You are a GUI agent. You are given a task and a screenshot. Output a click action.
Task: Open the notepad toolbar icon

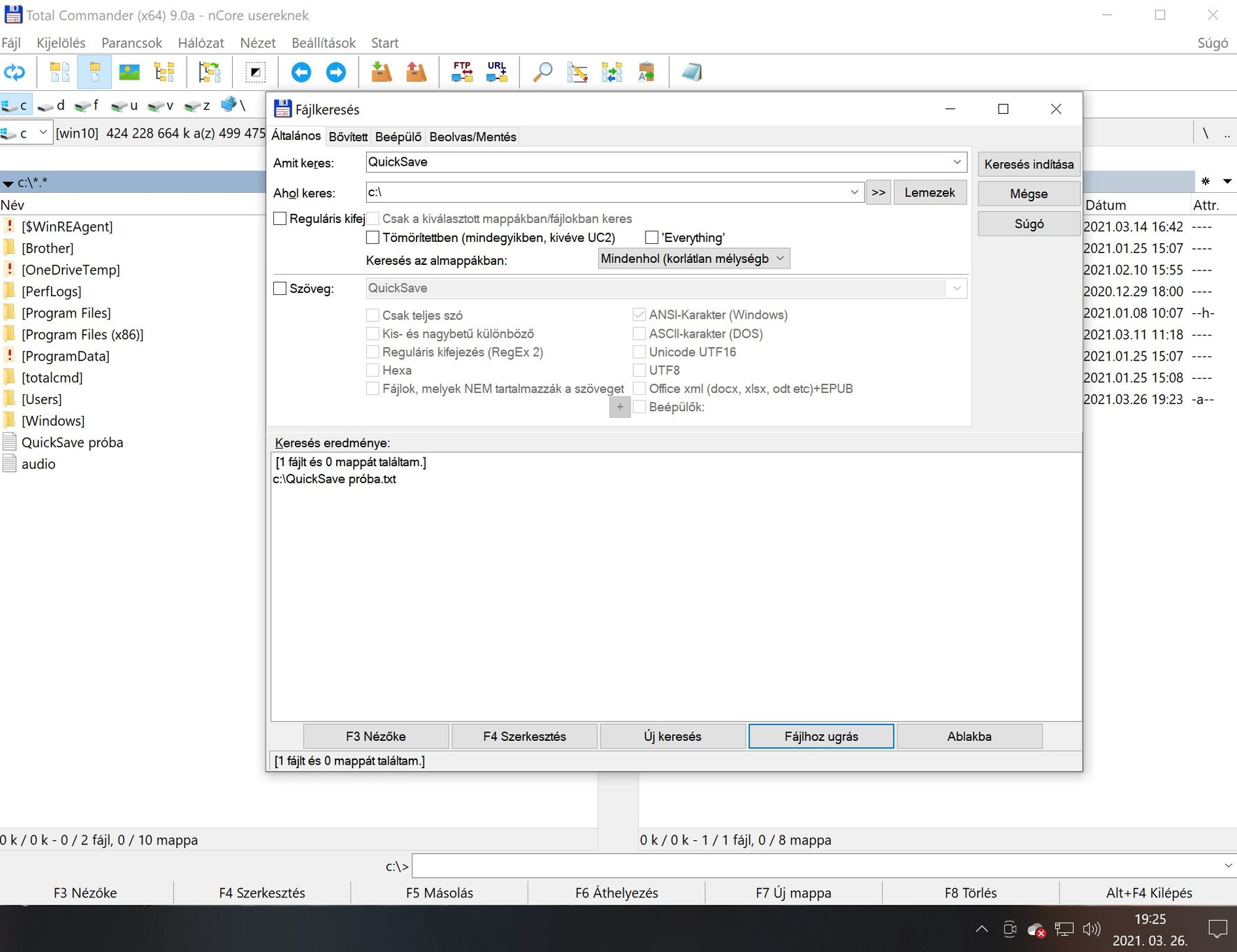click(x=692, y=72)
